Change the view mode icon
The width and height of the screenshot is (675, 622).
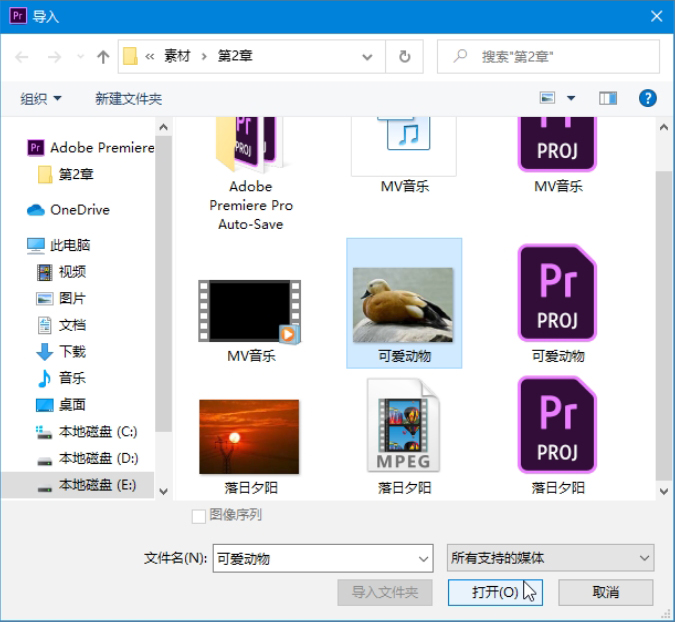(x=547, y=98)
